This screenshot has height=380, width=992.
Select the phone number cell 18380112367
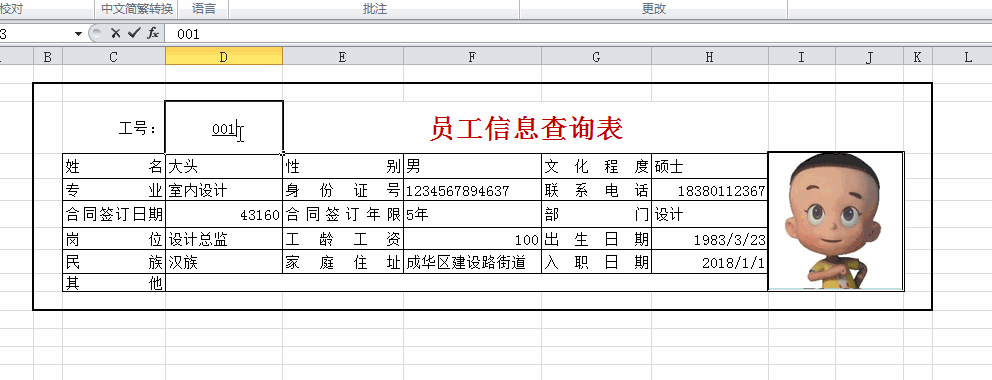(x=709, y=190)
